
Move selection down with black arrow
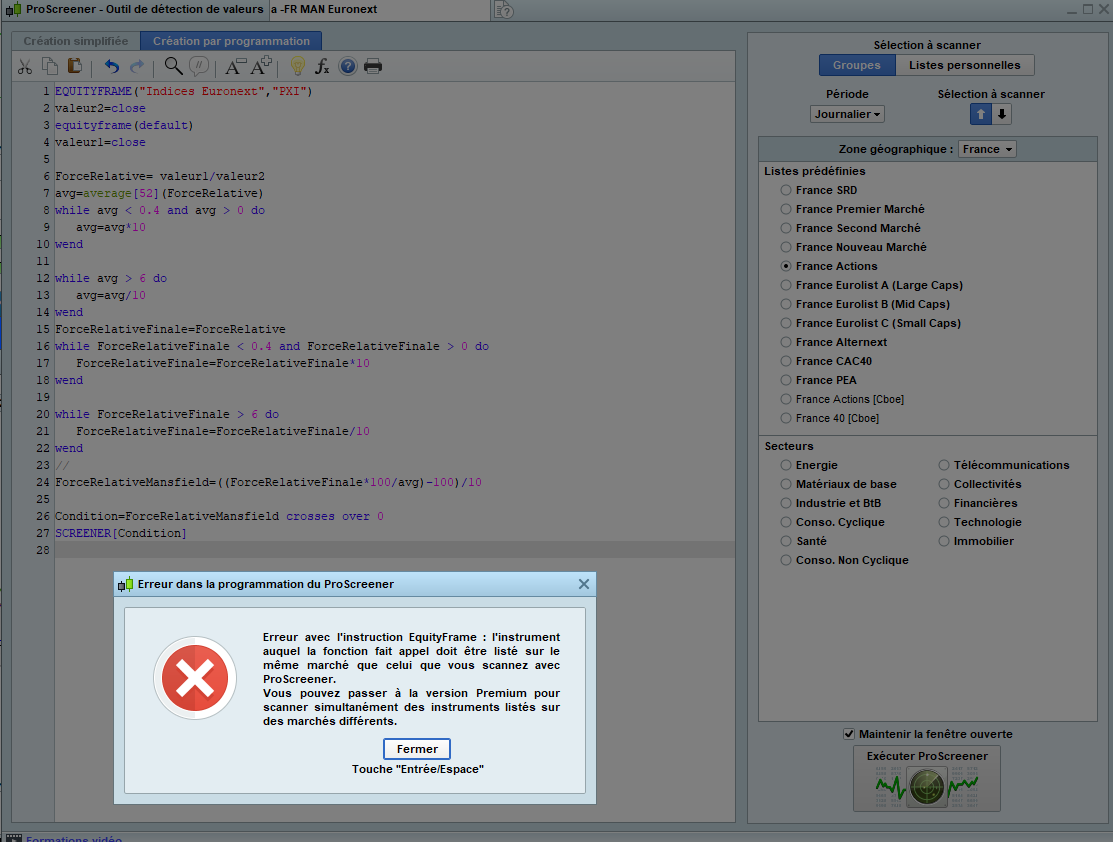(1002, 114)
